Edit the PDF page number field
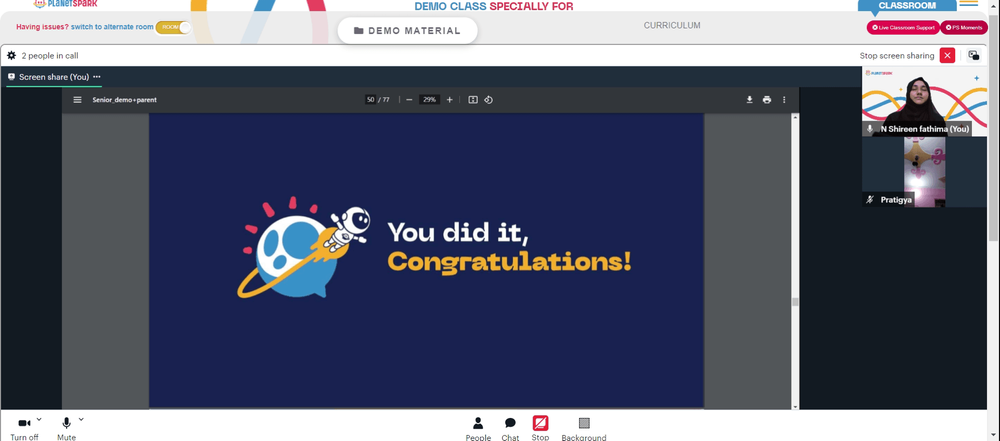Screen dimensions: 1000x441 click(370, 100)
